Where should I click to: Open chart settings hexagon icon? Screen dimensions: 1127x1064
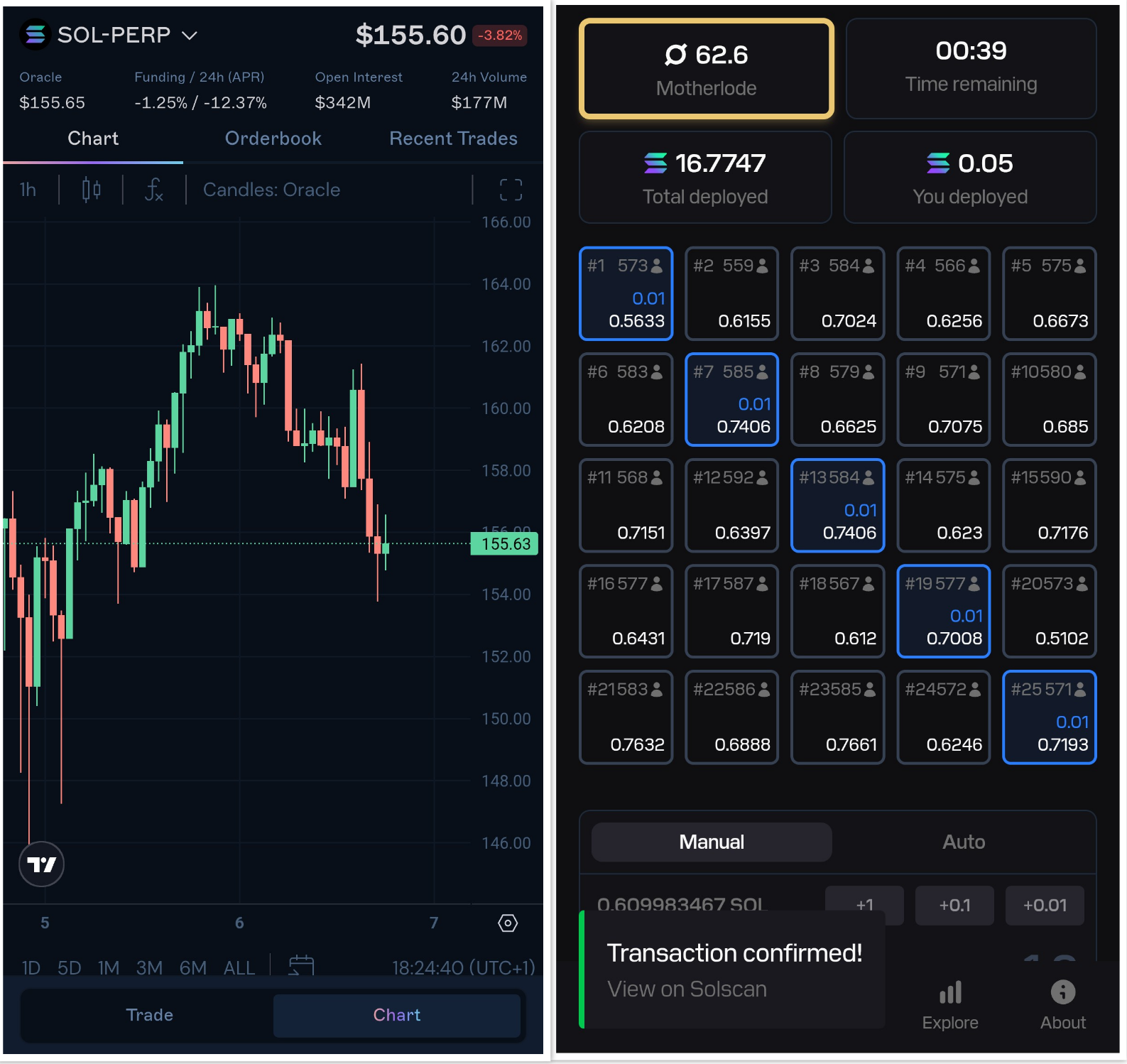click(x=508, y=923)
